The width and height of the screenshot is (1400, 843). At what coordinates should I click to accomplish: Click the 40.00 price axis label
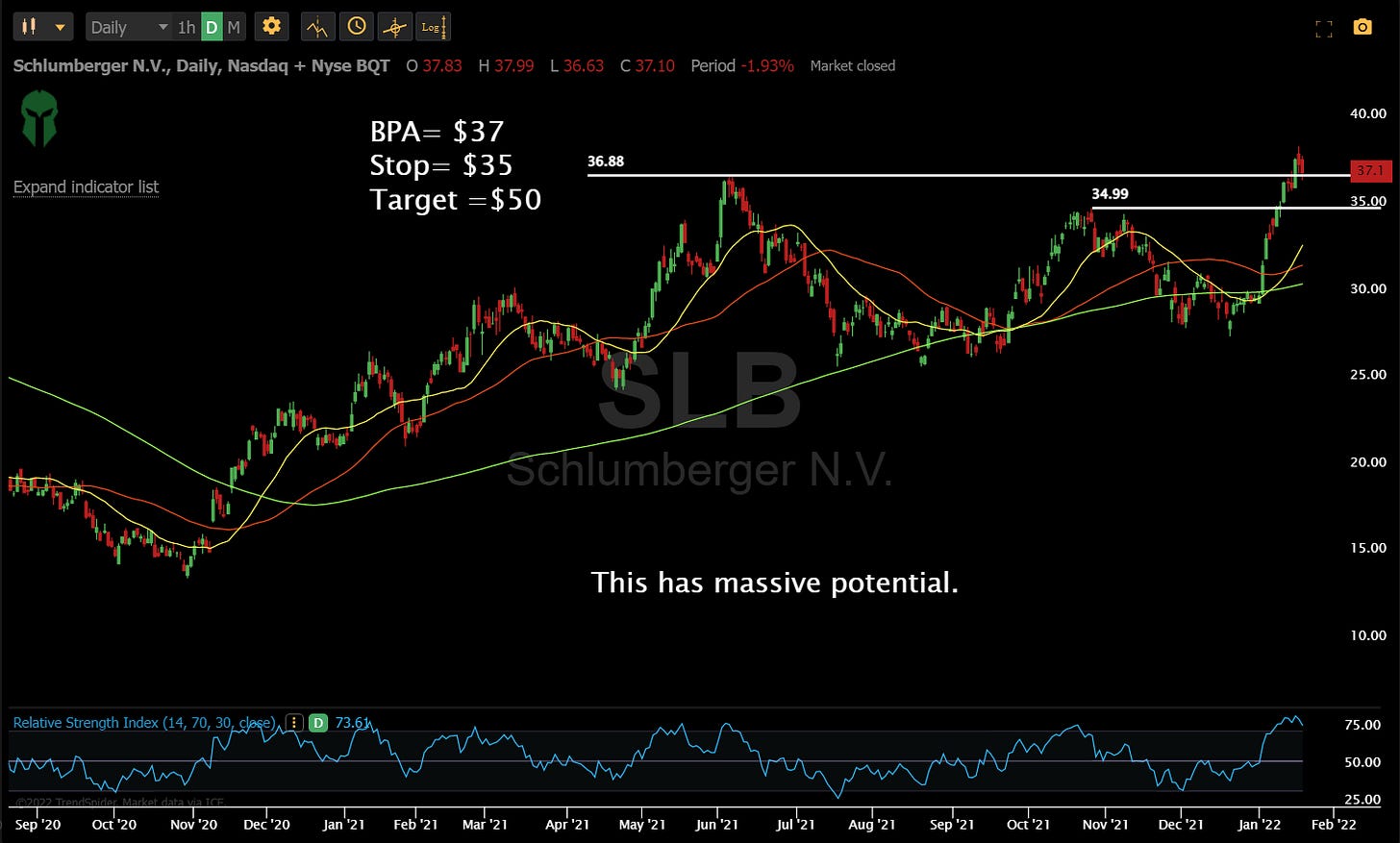(1367, 113)
